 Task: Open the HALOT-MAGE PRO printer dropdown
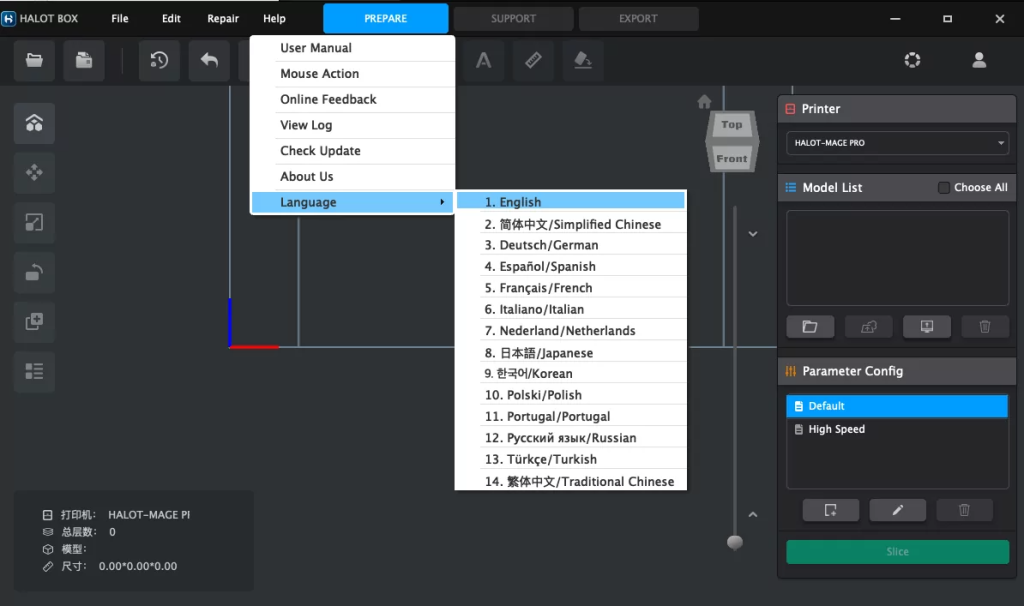pyautogui.click(x=897, y=143)
